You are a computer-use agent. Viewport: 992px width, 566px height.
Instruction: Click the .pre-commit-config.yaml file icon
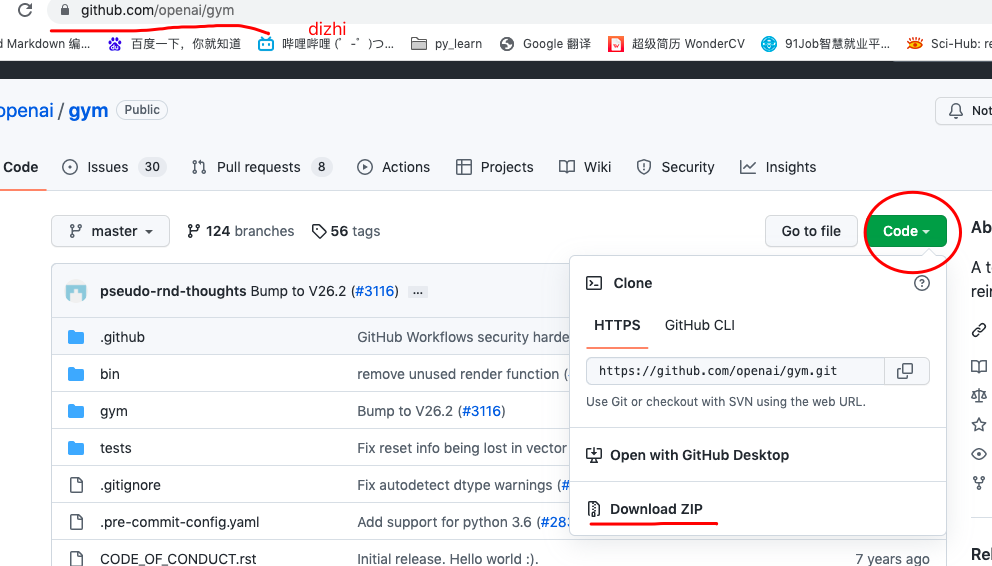click(76, 522)
